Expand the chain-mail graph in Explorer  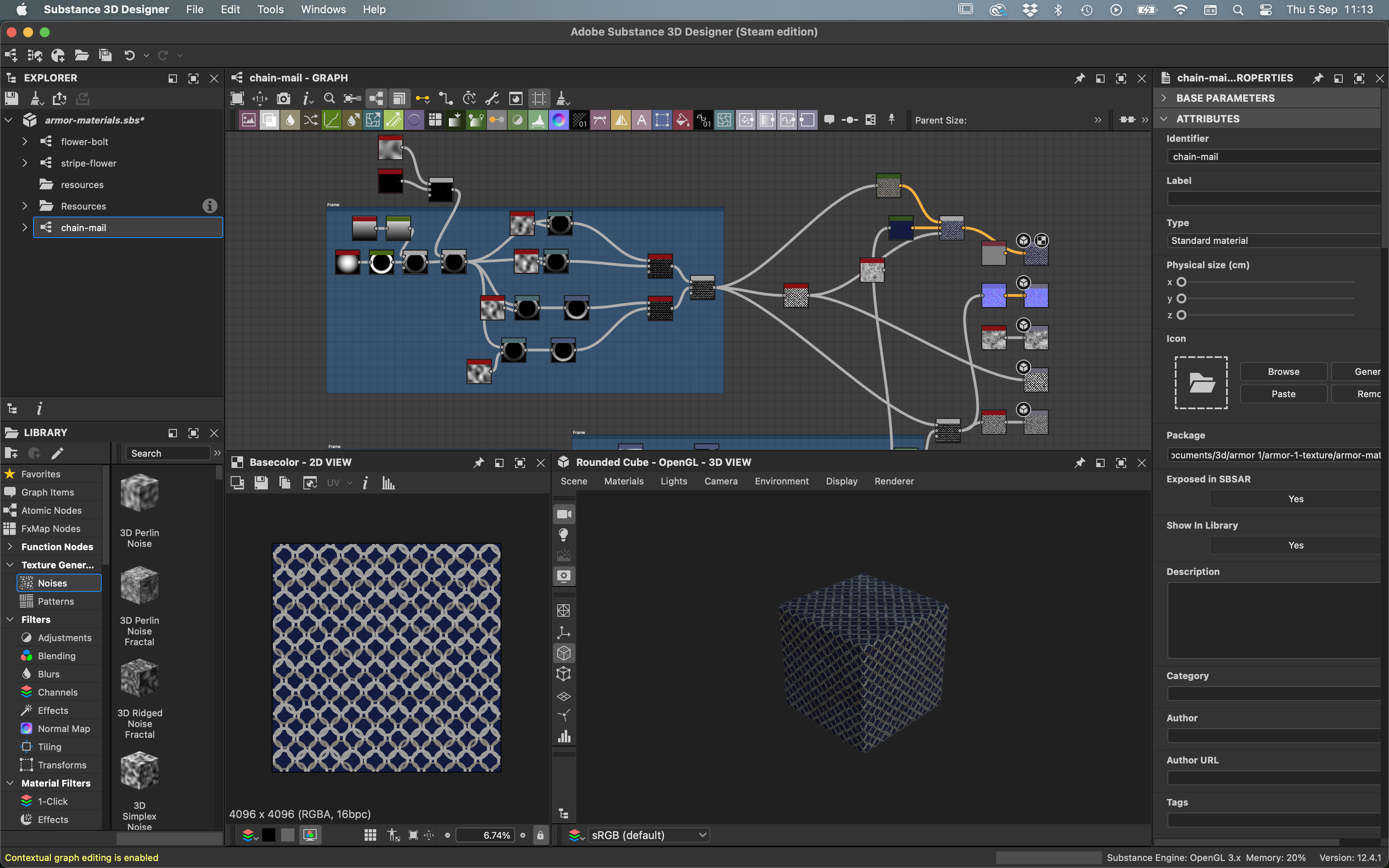(25, 227)
